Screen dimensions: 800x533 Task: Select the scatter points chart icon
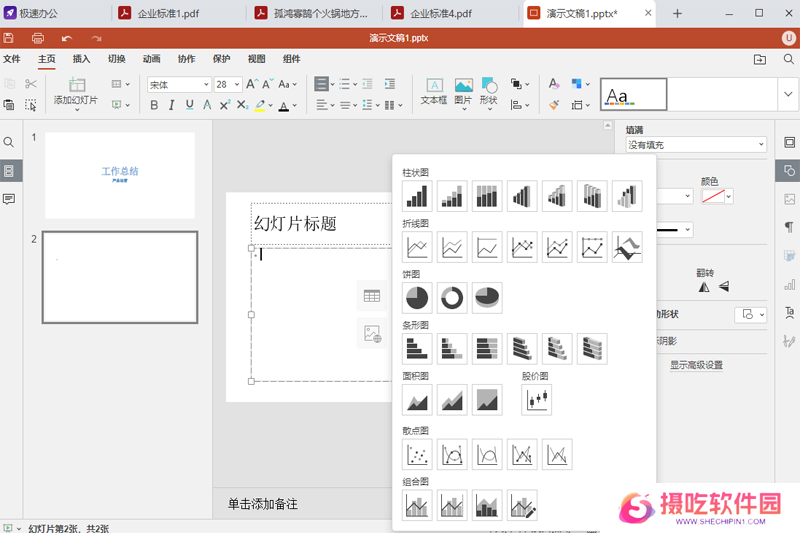(x=417, y=454)
